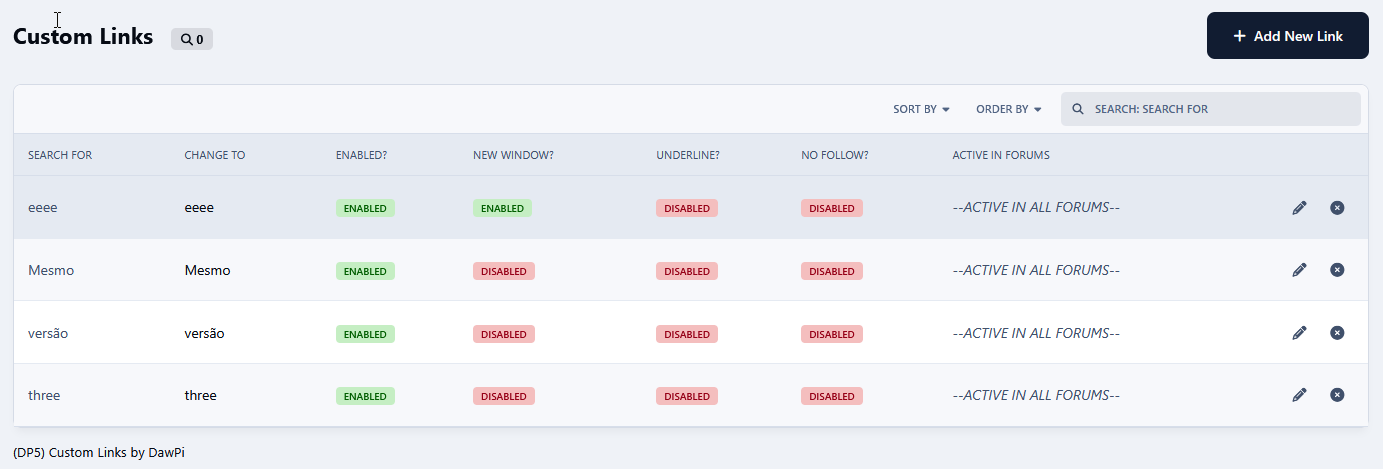This screenshot has width=1383, height=469.
Task: Toggle New Window badge for Mesmo row
Action: click(x=503, y=271)
